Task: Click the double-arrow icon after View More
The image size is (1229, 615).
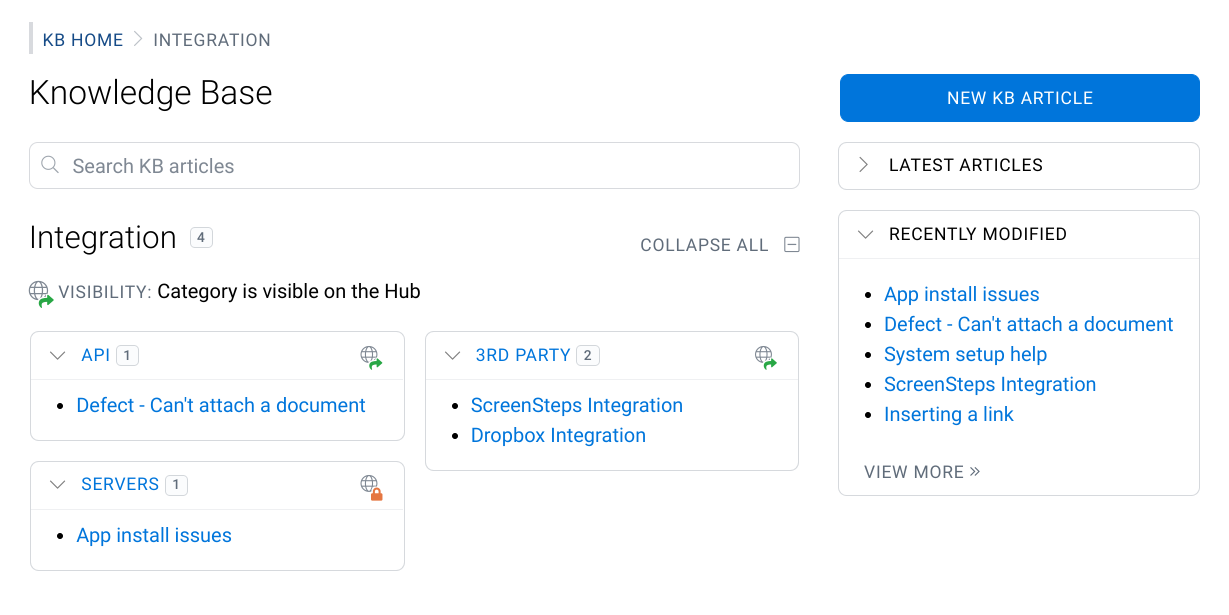Action: tap(975, 471)
